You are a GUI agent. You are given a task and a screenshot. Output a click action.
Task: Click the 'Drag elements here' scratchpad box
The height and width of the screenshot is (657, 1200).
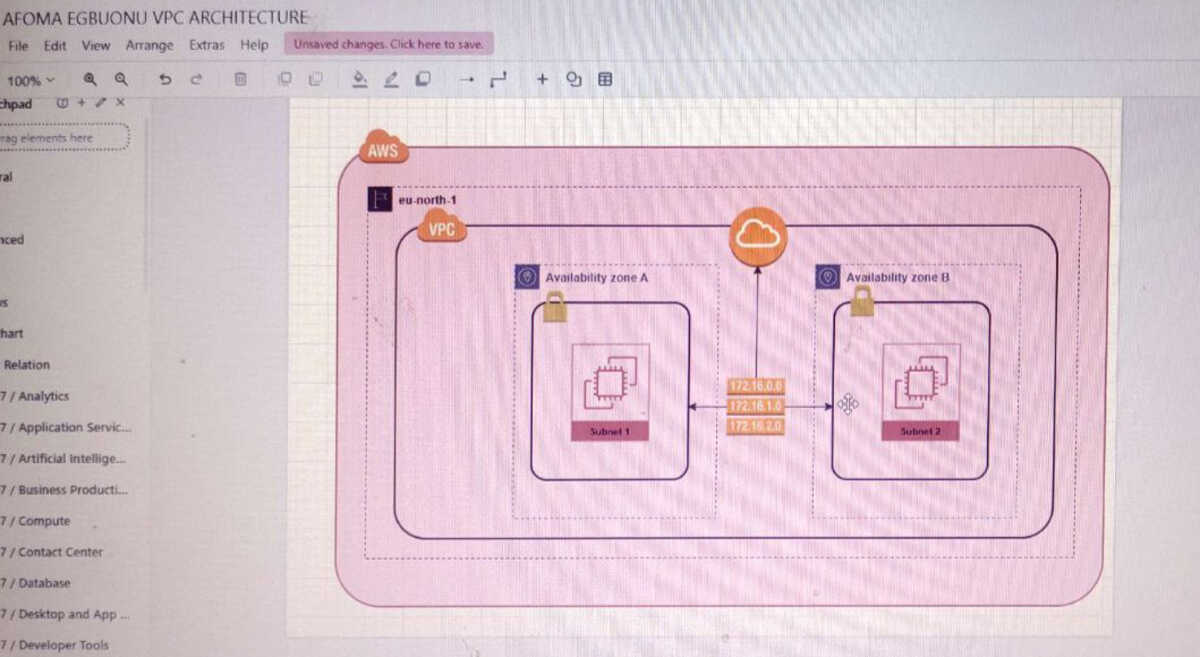click(x=64, y=137)
